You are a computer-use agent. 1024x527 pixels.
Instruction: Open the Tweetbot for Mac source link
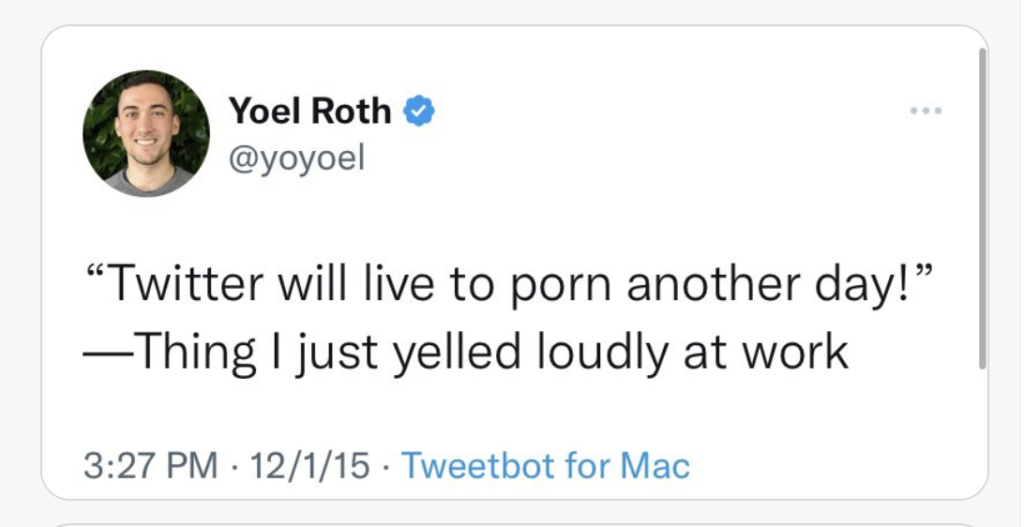click(545, 466)
